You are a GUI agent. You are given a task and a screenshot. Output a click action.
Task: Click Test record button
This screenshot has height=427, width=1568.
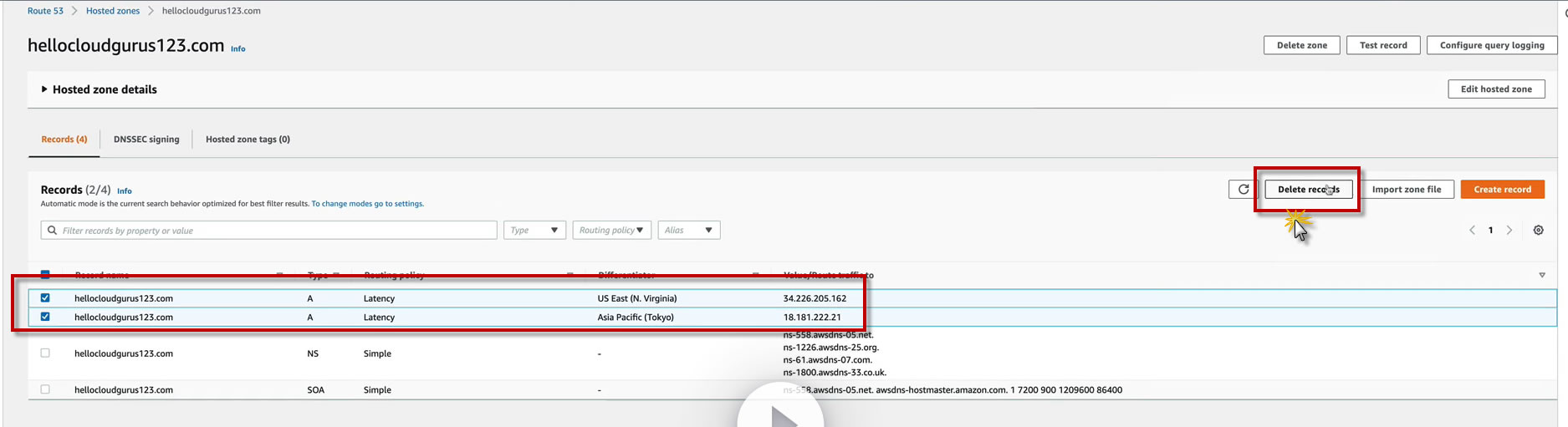point(1383,45)
